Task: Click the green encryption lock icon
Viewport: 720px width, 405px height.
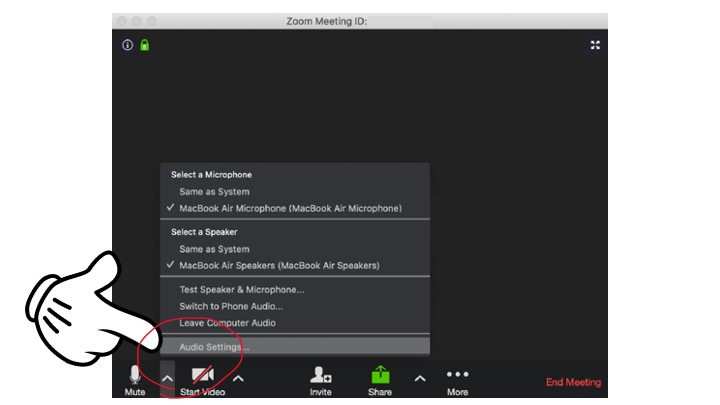Action: [x=144, y=45]
